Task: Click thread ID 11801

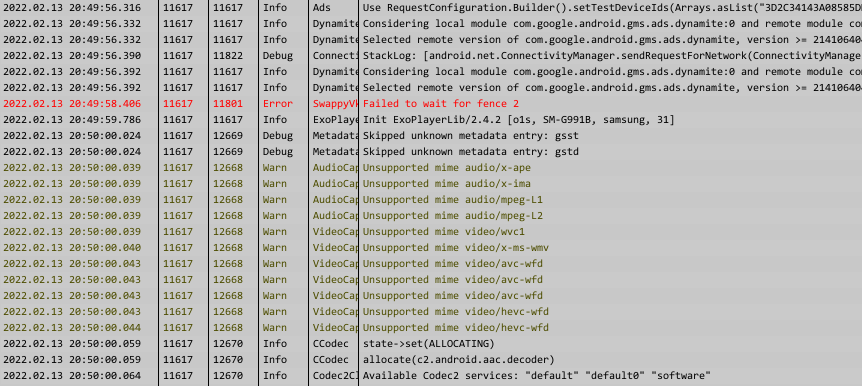Action: click(x=228, y=104)
